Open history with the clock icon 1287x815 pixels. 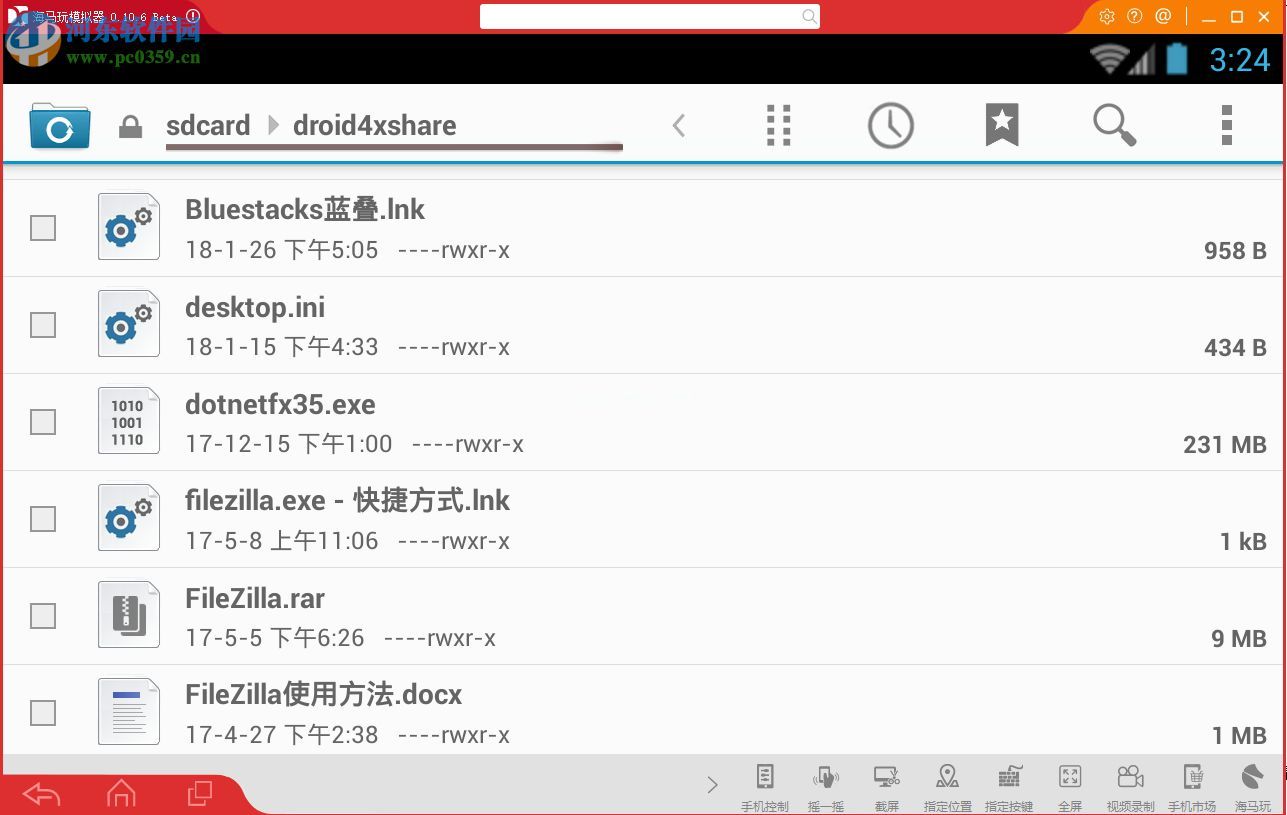[x=890, y=126]
